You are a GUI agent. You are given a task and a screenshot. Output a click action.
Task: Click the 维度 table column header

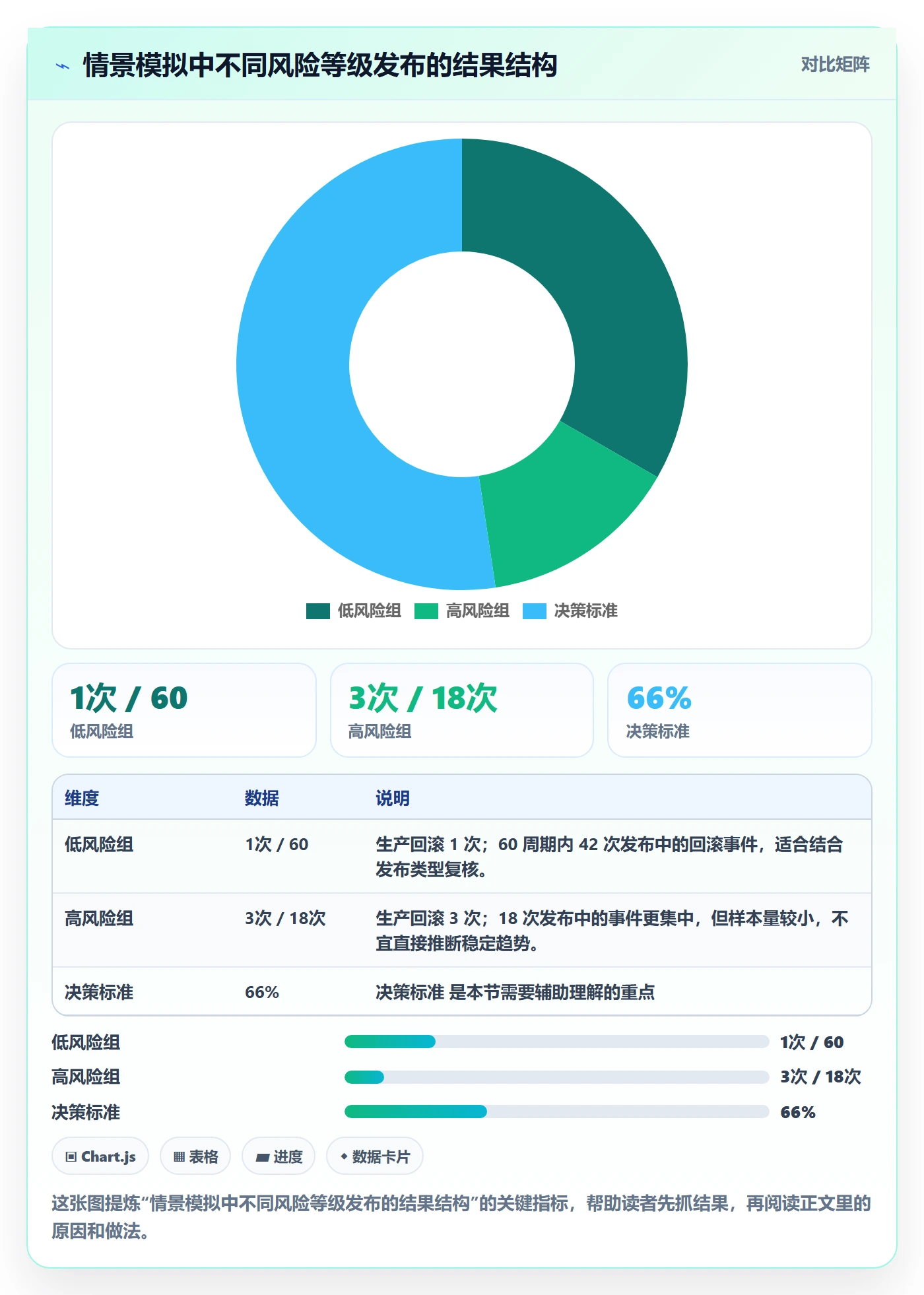pos(82,798)
